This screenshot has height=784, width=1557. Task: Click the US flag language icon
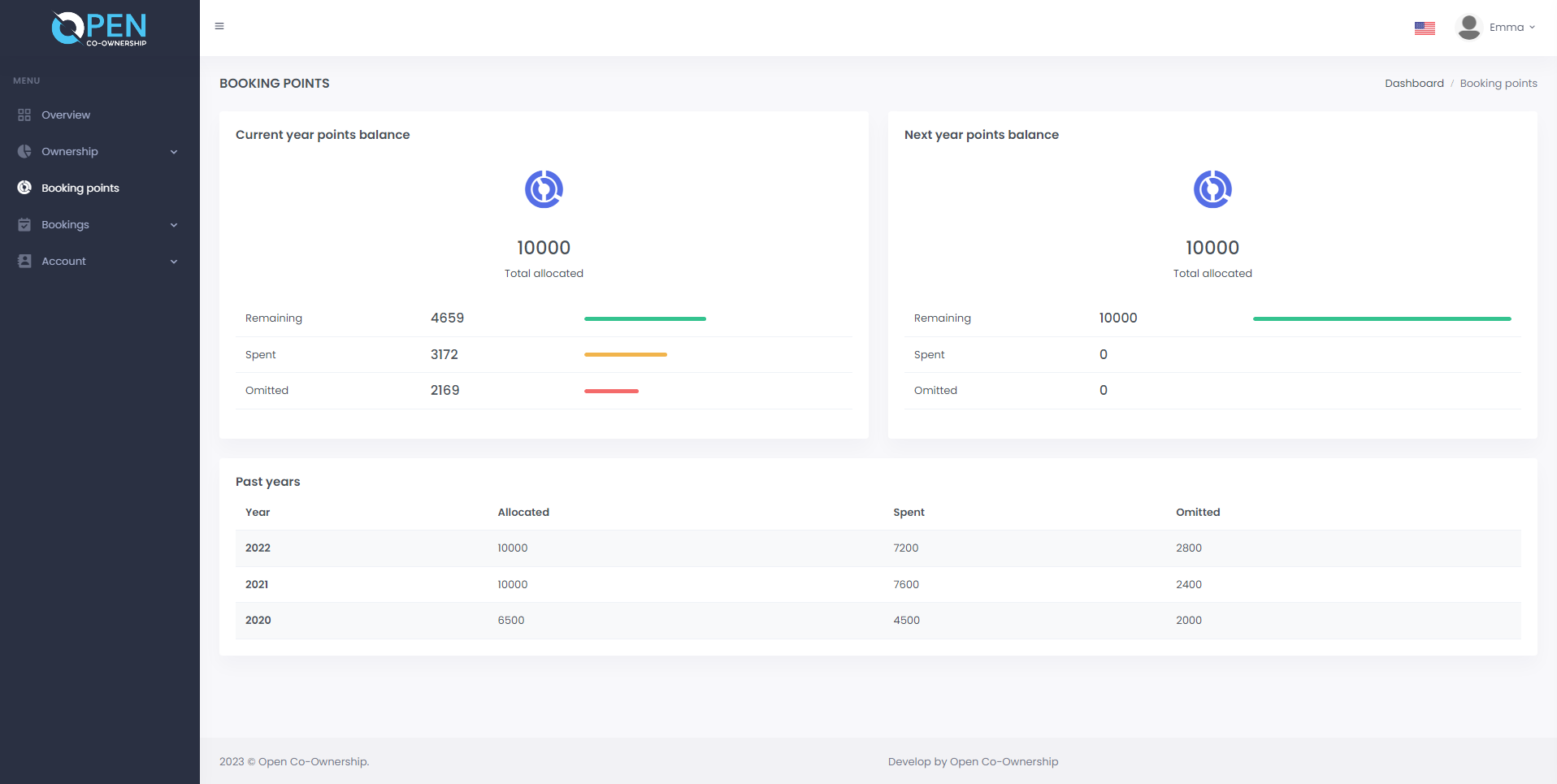click(x=1424, y=28)
